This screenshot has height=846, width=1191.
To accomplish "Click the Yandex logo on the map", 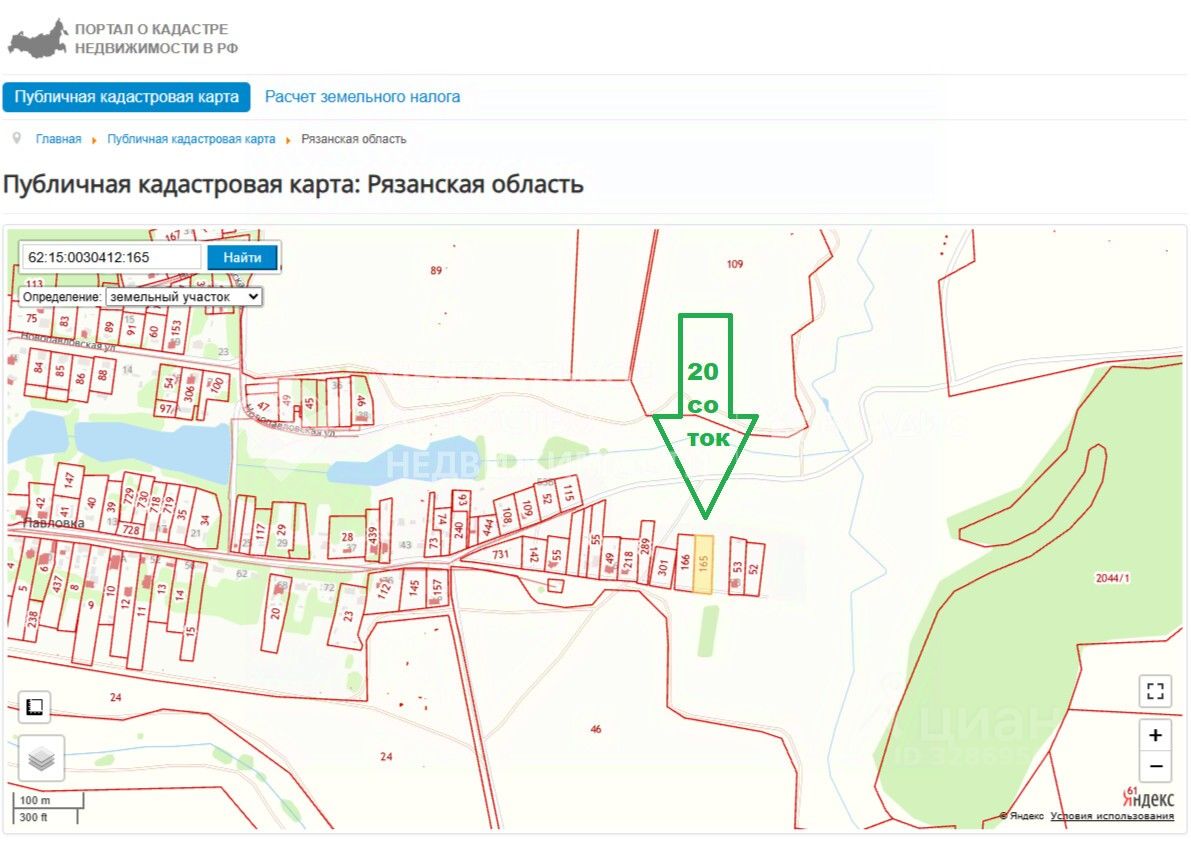I will (x=1148, y=797).
